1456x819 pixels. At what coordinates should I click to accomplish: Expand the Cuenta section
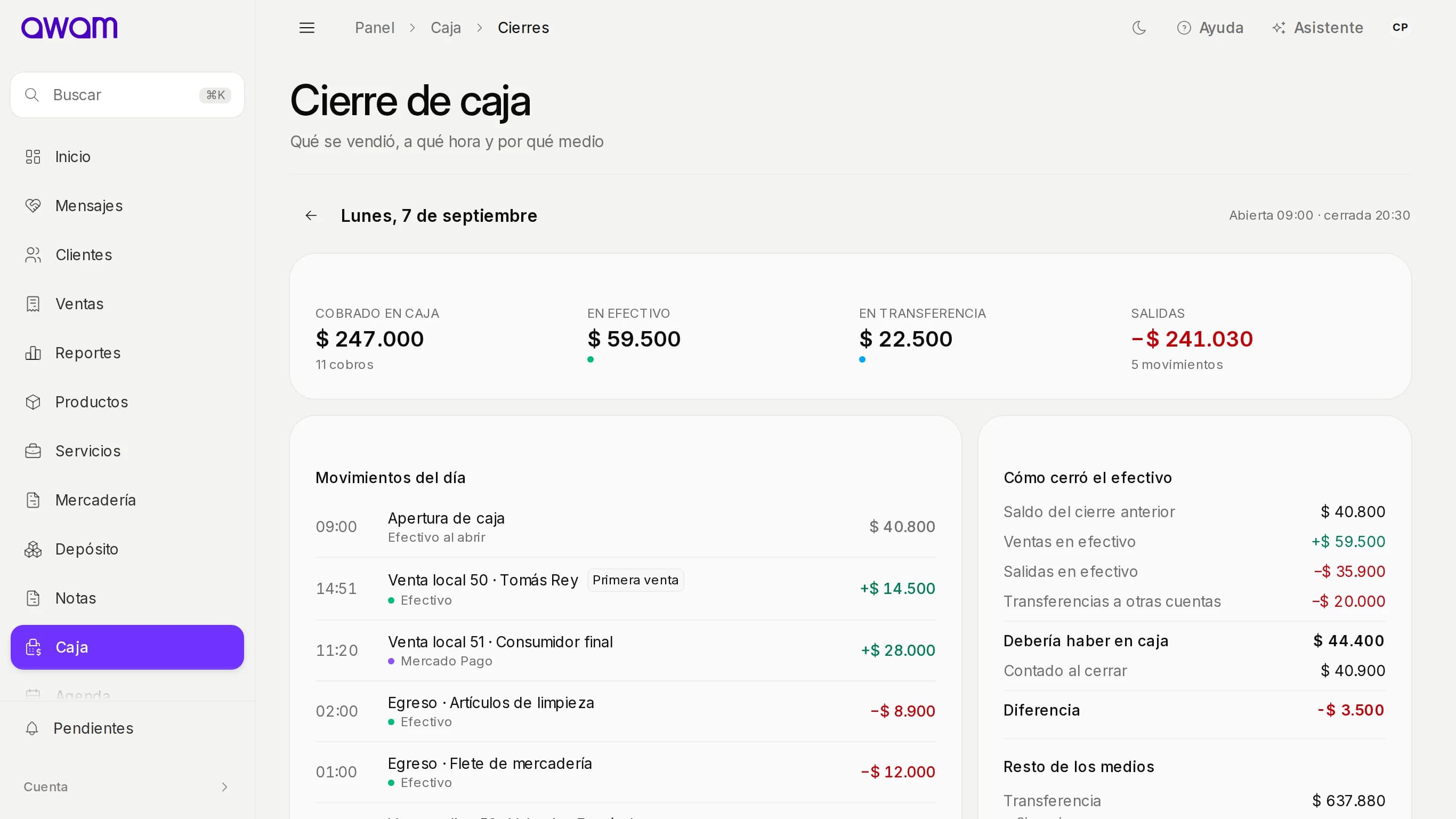[x=127, y=787]
